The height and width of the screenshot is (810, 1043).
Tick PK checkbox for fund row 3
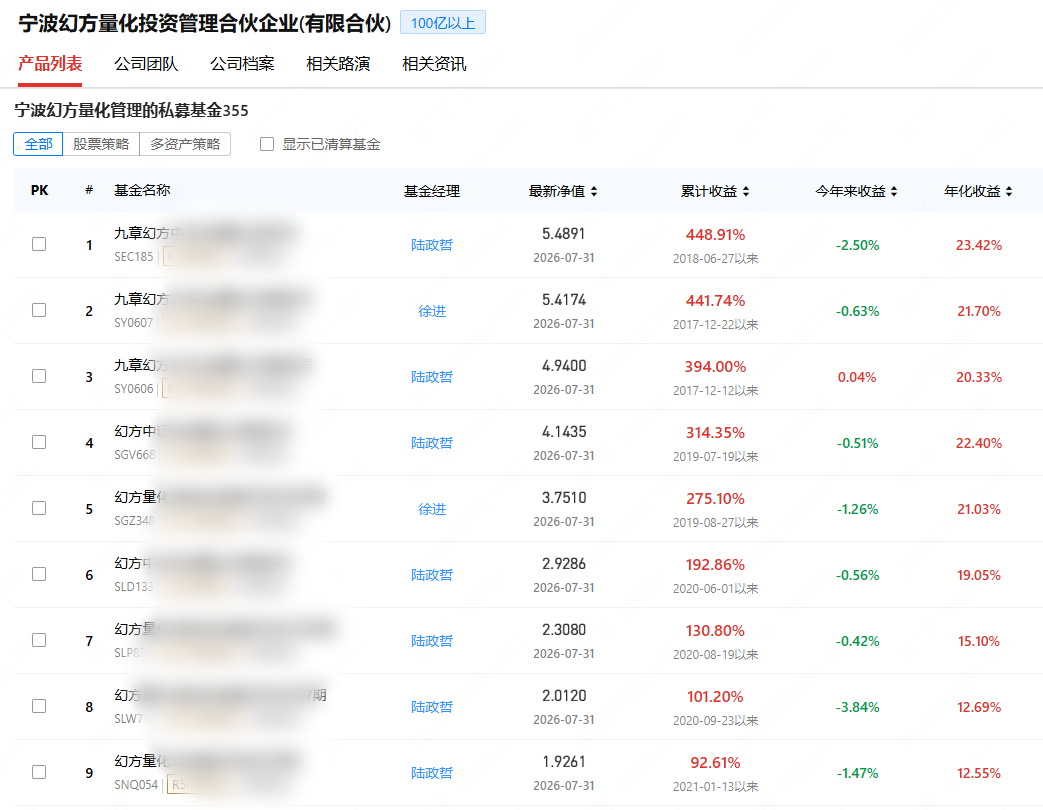tap(39, 376)
